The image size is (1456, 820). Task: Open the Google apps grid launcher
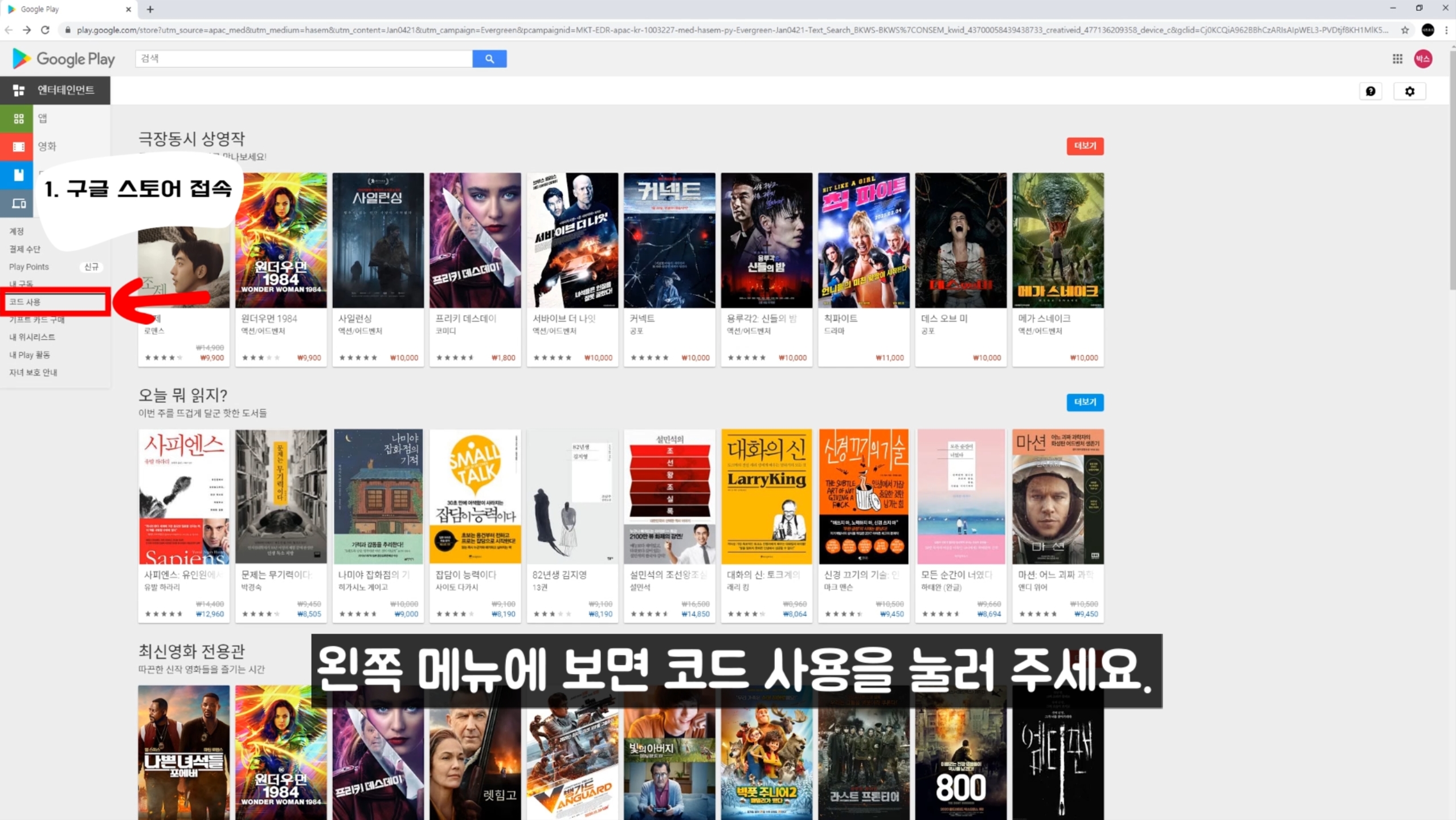1397,59
